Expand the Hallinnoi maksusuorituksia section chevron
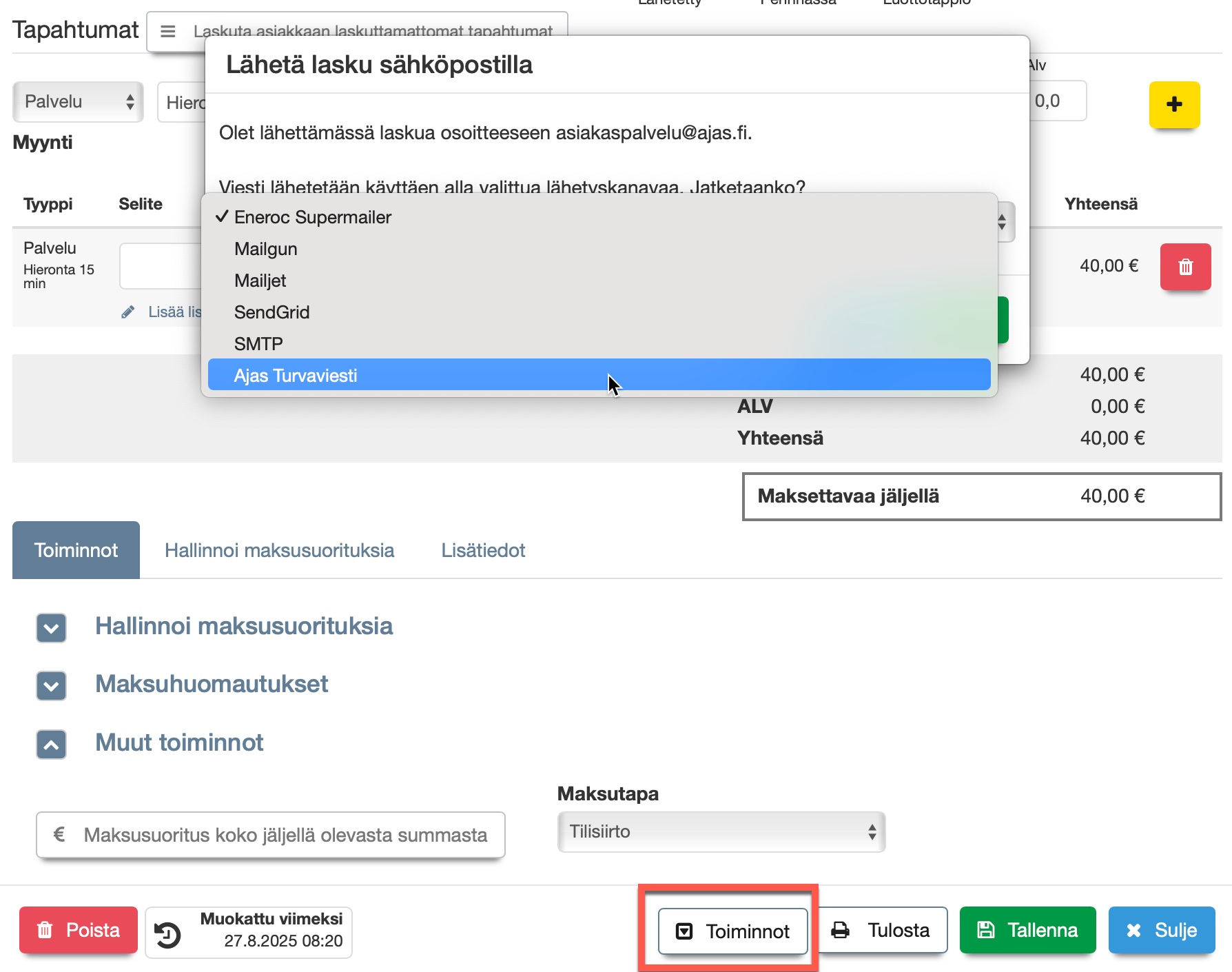The width and height of the screenshot is (1232, 972). coord(52,628)
